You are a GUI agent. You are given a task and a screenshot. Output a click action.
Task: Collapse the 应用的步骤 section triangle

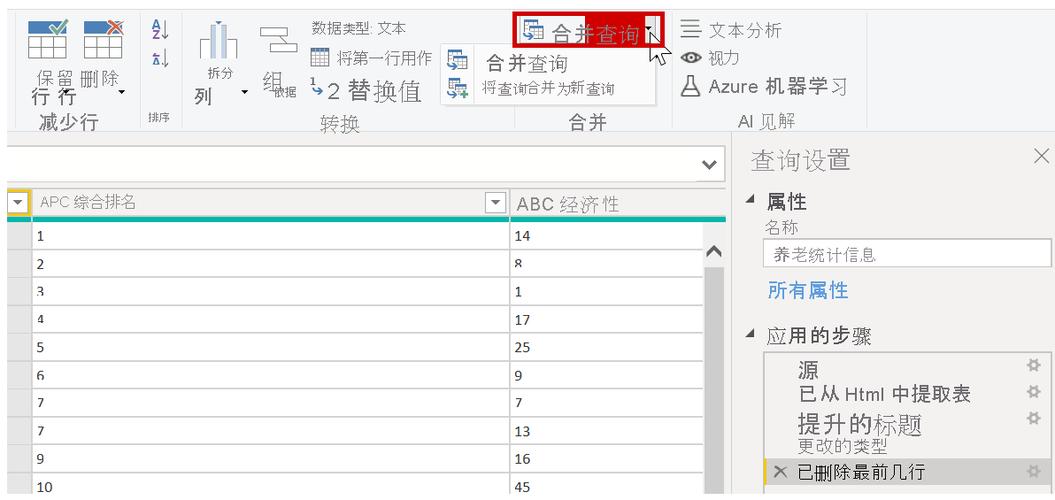750,334
